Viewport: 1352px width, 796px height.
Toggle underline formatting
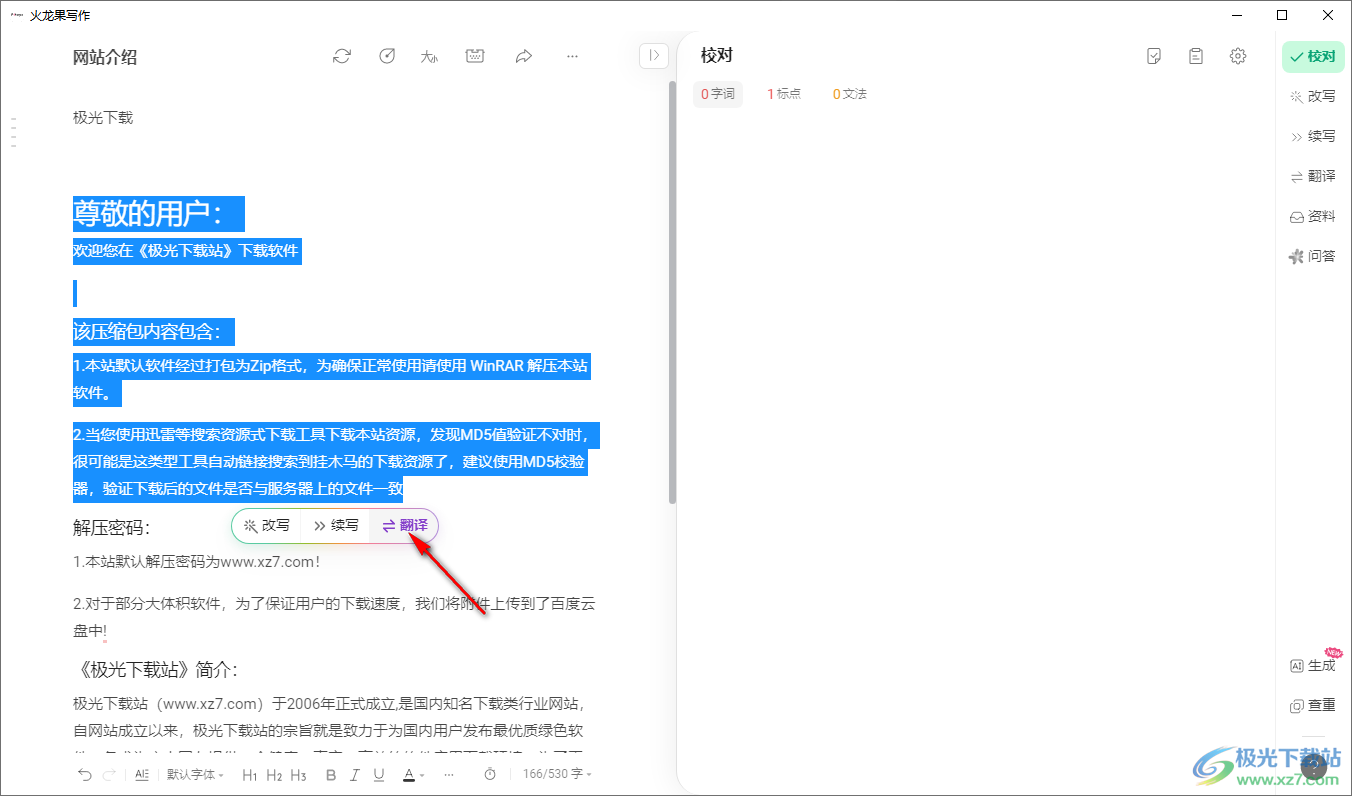pos(379,775)
